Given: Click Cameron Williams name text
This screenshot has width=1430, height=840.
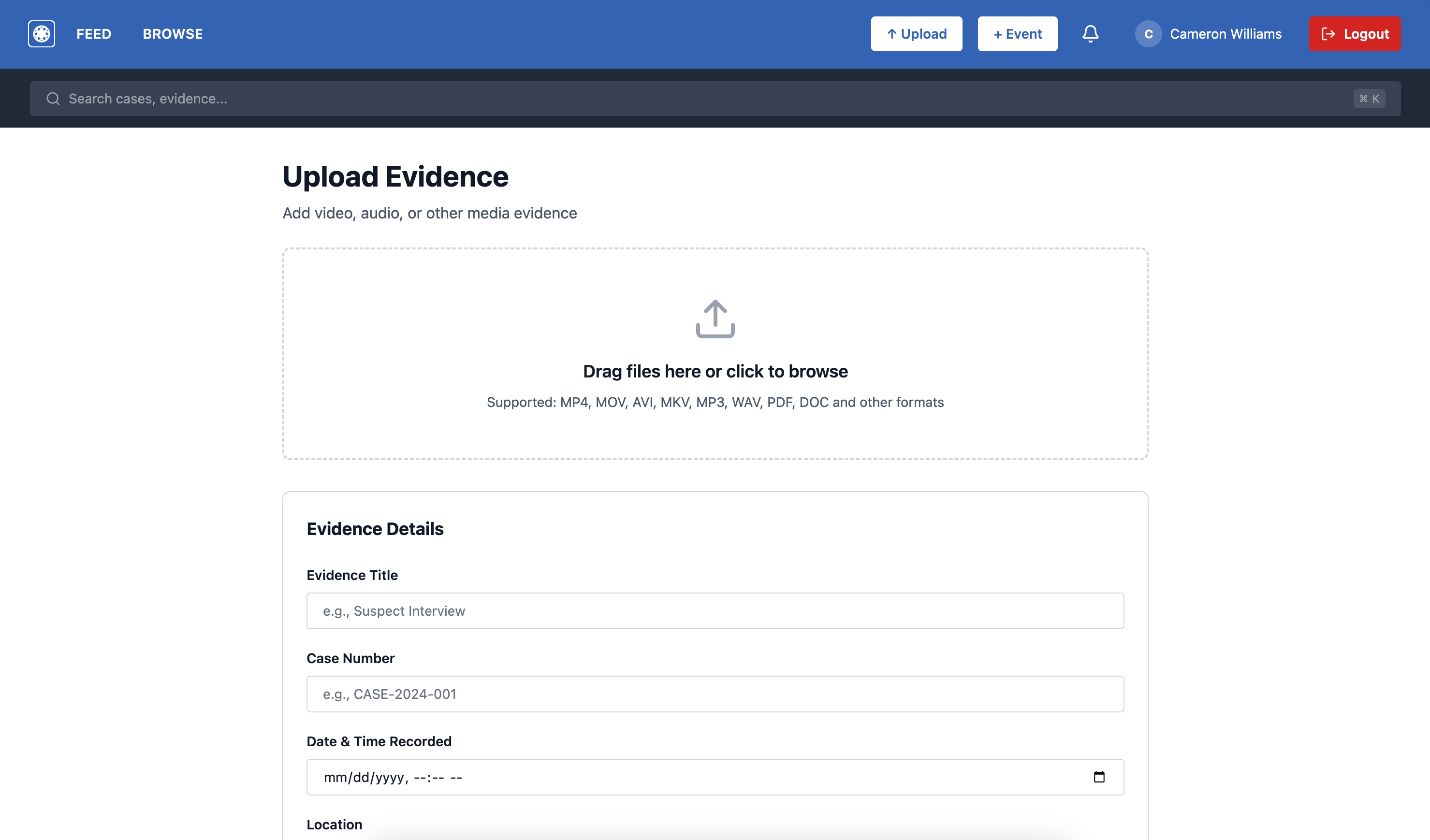Looking at the screenshot, I should (x=1225, y=33).
